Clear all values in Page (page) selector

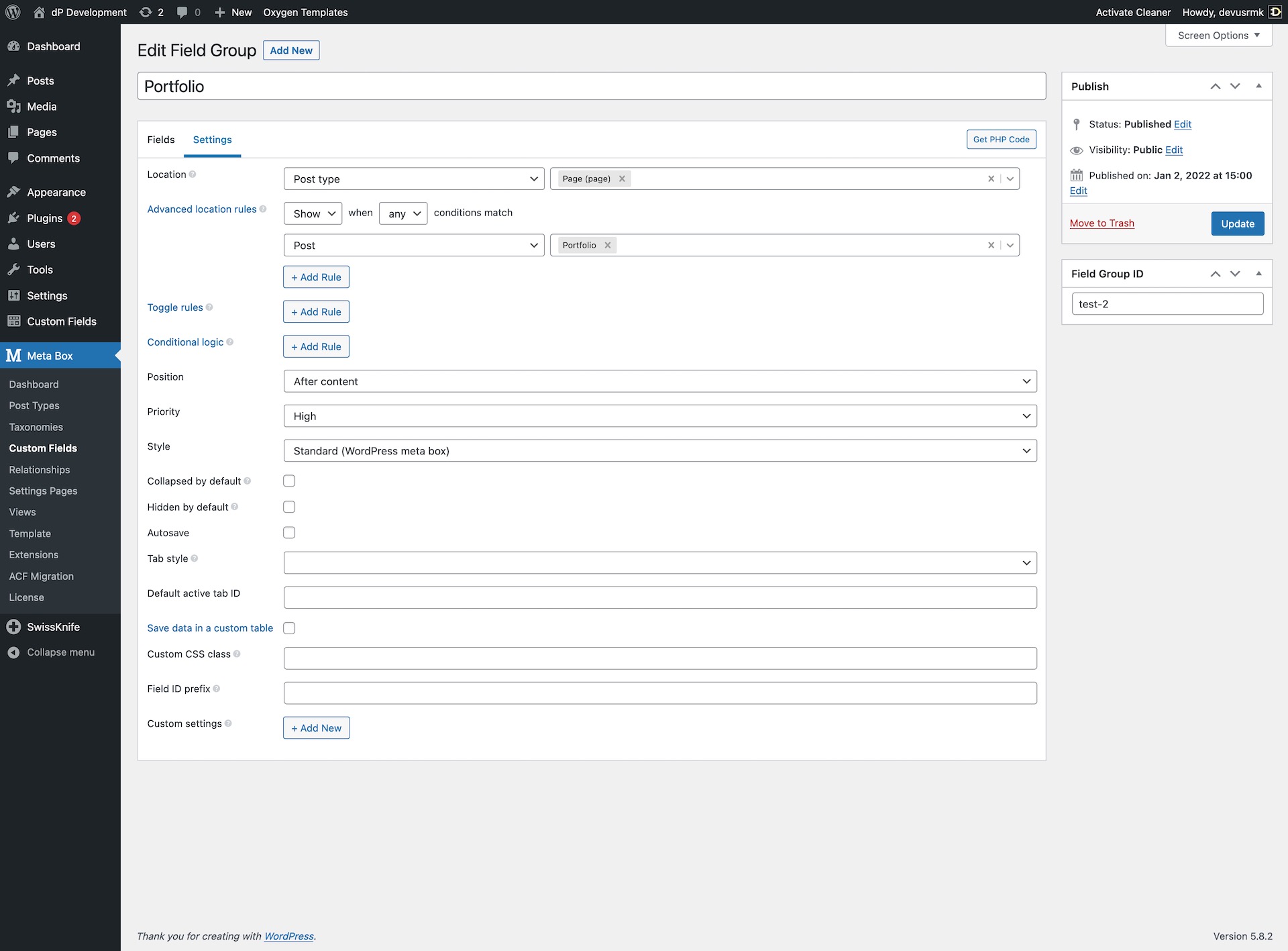[991, 179]
